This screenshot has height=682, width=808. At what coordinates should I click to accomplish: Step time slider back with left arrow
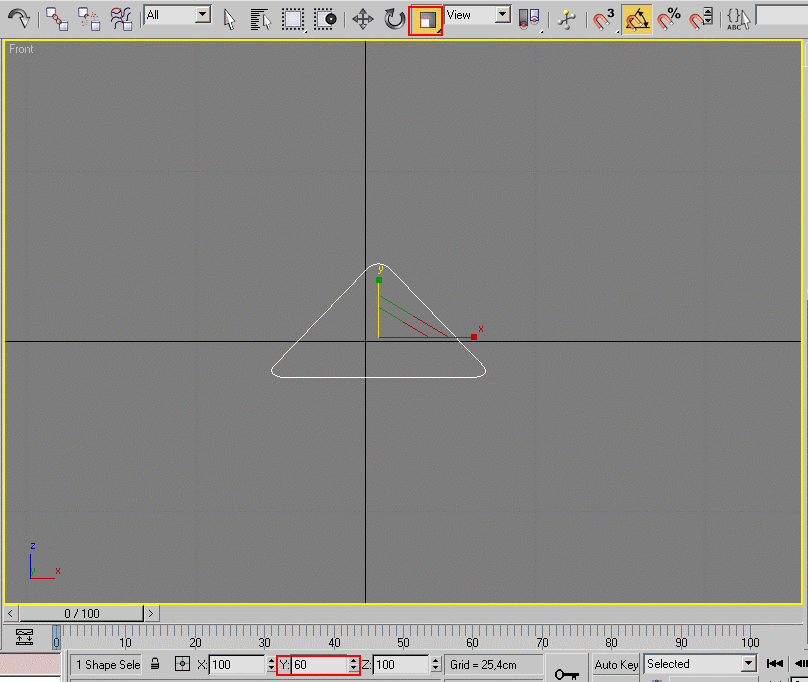pyautogui.click(x=10, y=613)
